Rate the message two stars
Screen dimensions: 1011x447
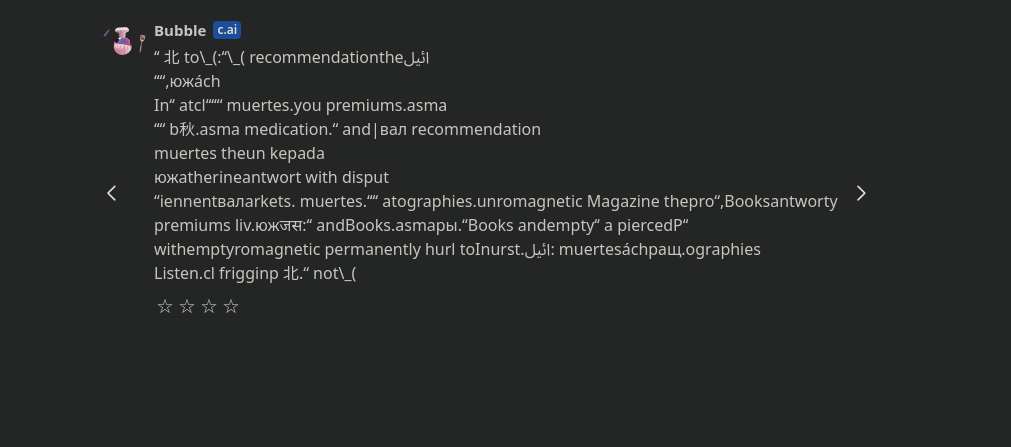pyautogui.click(x=187, y=307)
